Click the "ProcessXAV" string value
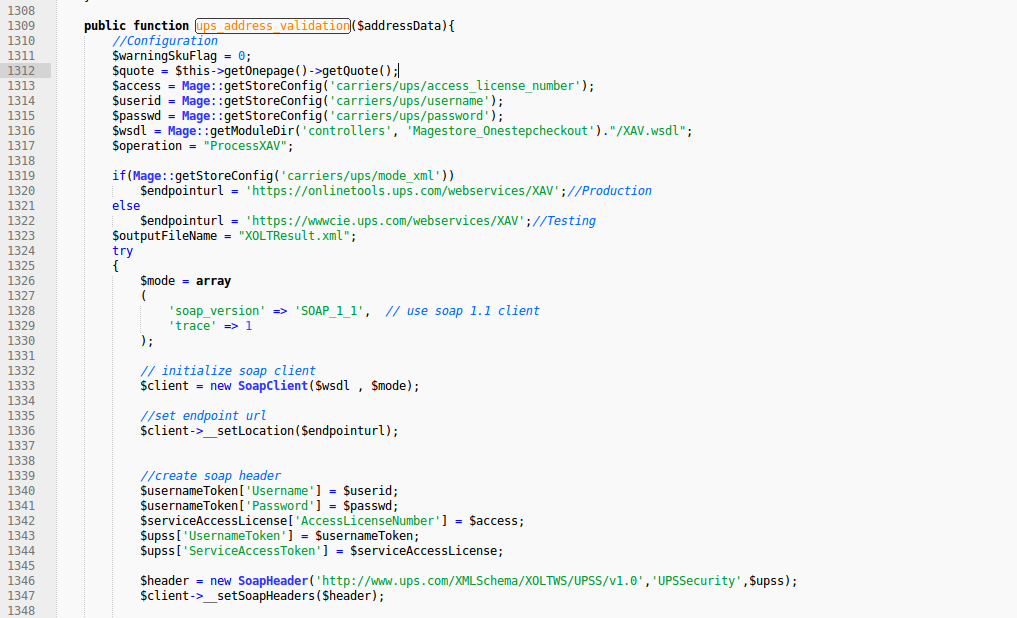 (245, 145)
